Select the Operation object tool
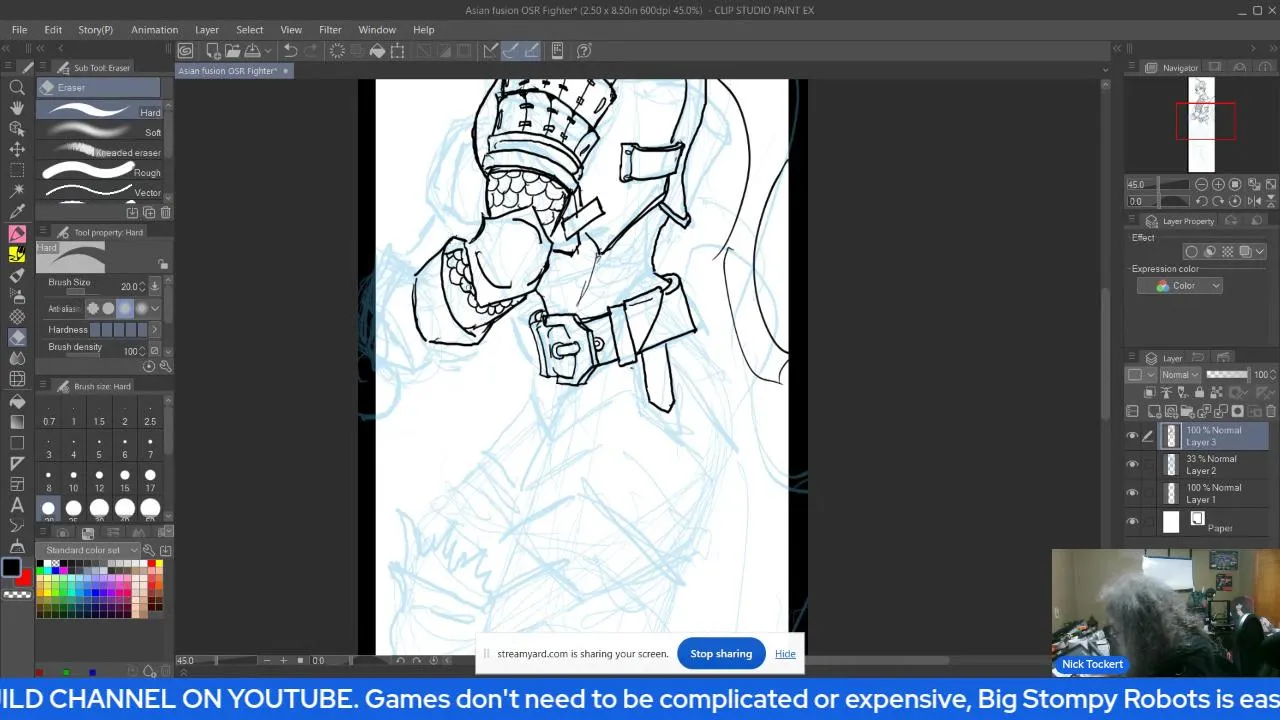The image size is (1280, 720). [x=17, y=129]
